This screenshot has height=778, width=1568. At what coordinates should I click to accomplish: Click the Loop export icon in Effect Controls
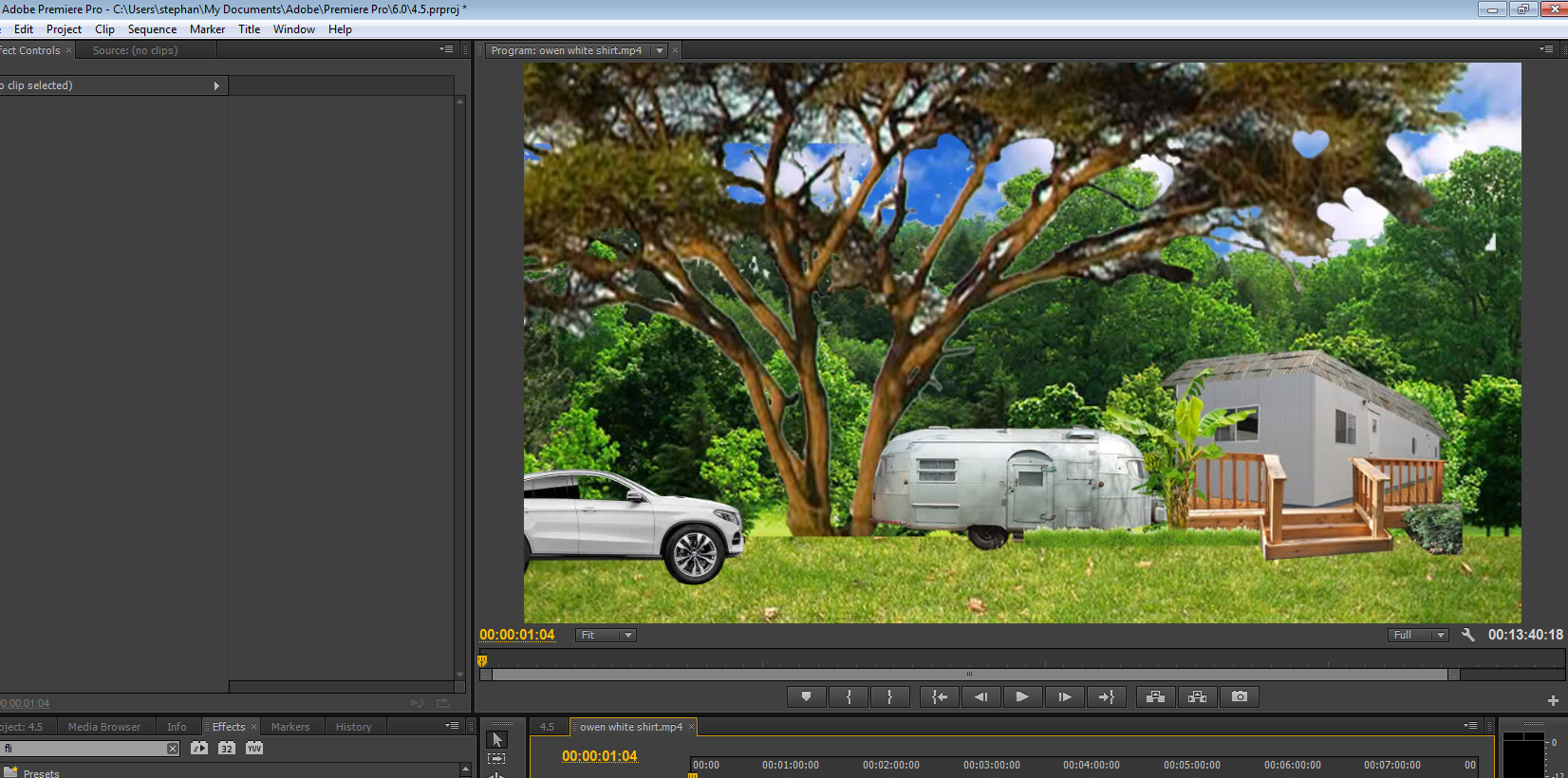[442, 703]
